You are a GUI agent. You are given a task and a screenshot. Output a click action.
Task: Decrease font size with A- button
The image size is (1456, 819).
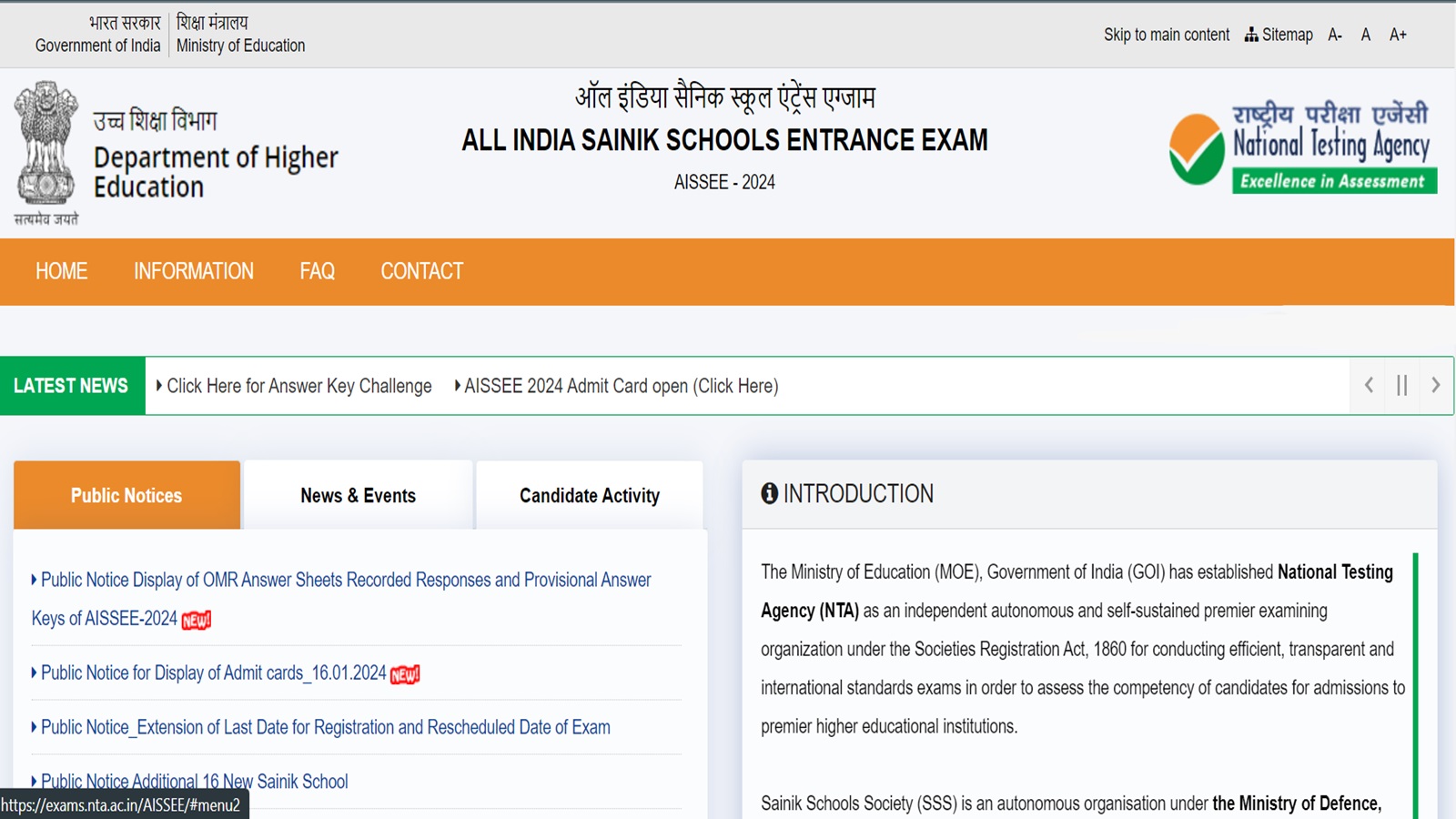coord(1335,35)
